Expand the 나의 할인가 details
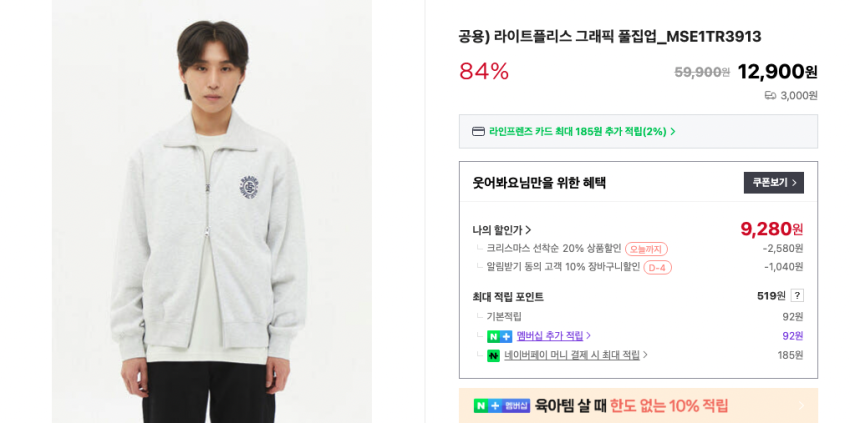The width and height of the screenshot is (850, 423). 502,230
